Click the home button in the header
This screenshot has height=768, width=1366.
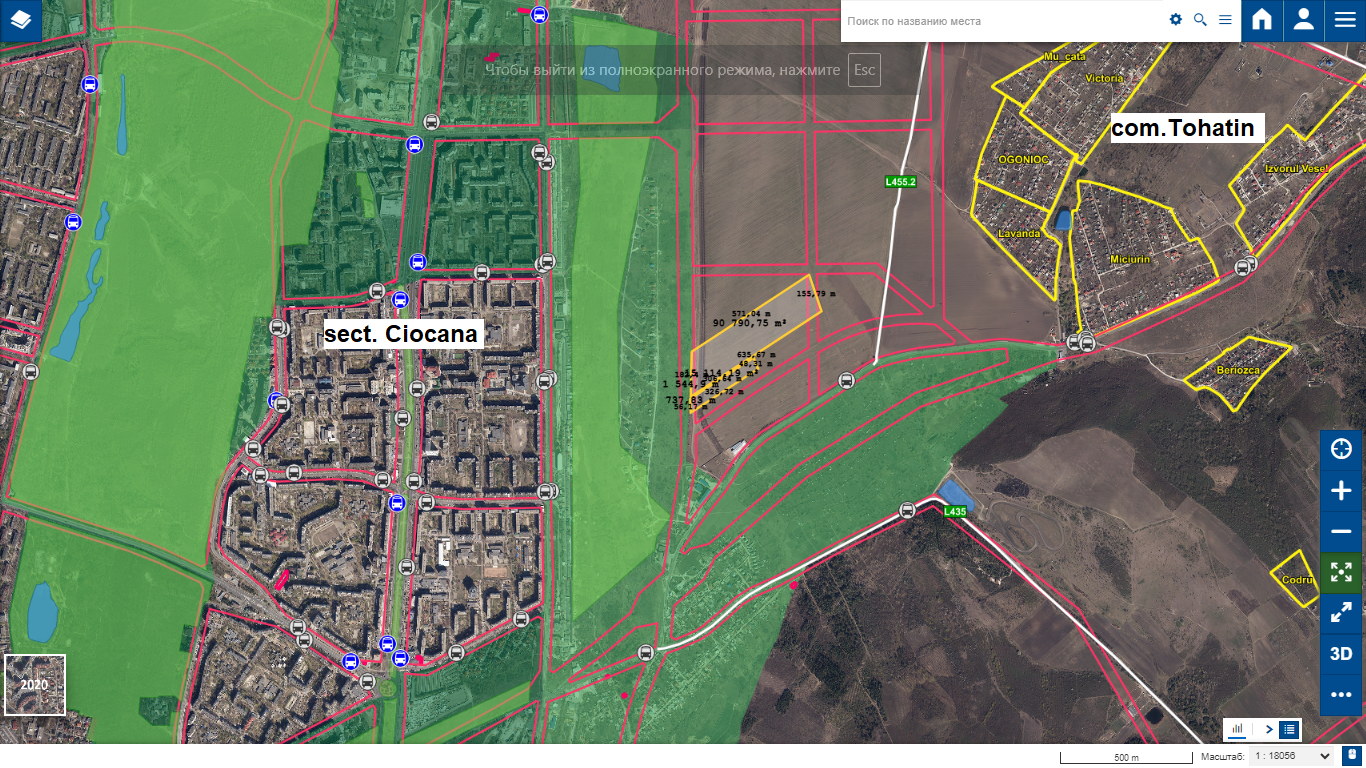tap(1262, 21)
